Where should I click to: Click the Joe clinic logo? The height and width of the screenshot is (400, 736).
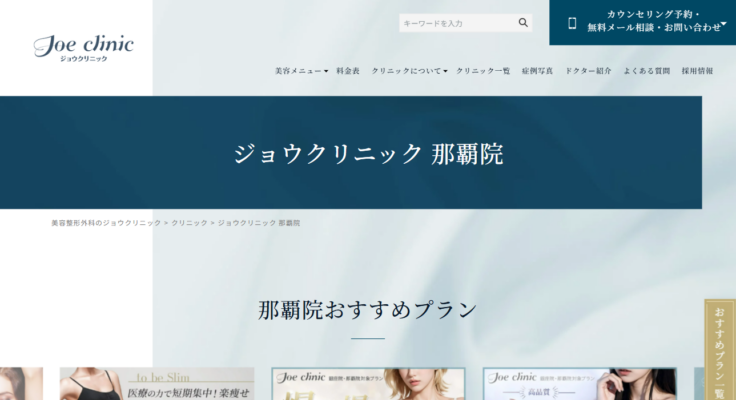pos(83,47)
